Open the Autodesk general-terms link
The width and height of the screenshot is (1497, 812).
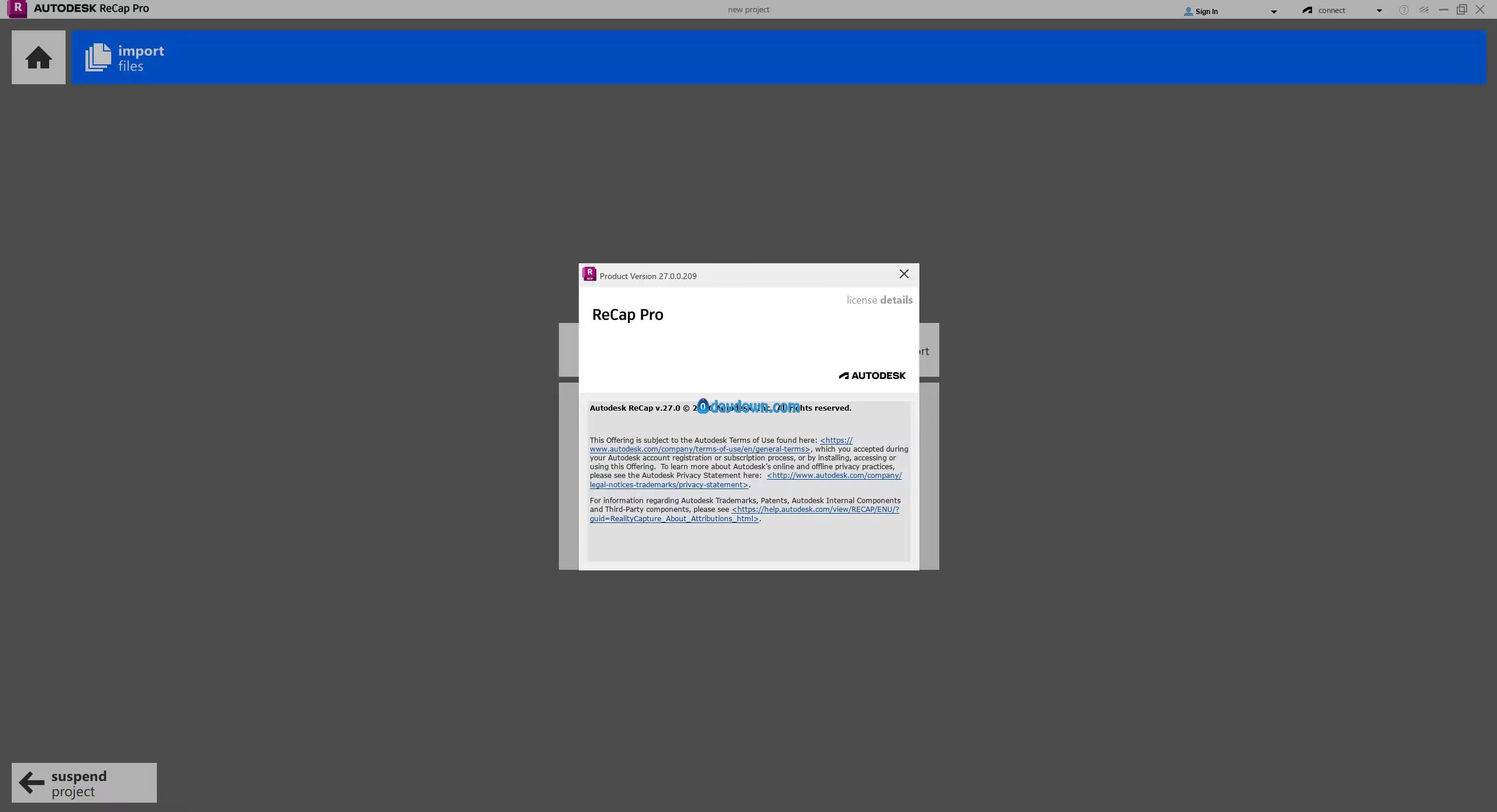(x=699, y=449)
